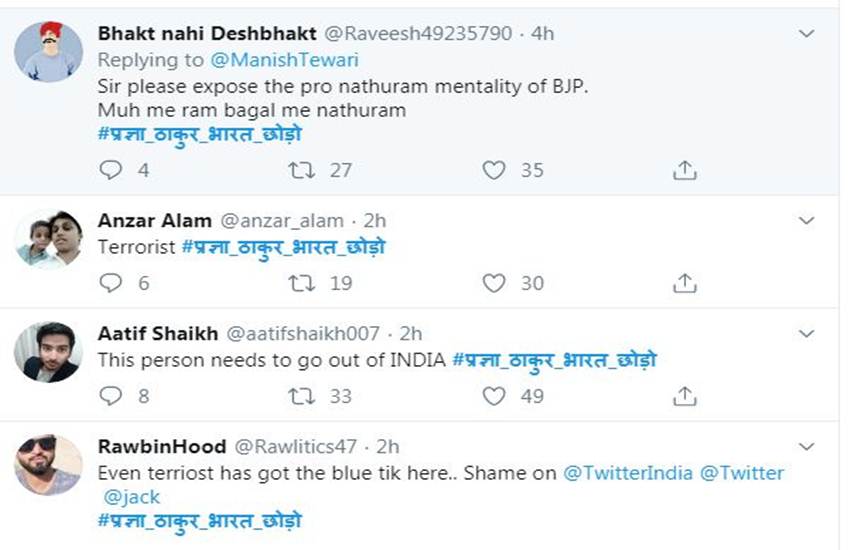Expand Anzar Alam's tweet options menu
Viewport: 850px width, 550px height.
click(x=808, y=221)
